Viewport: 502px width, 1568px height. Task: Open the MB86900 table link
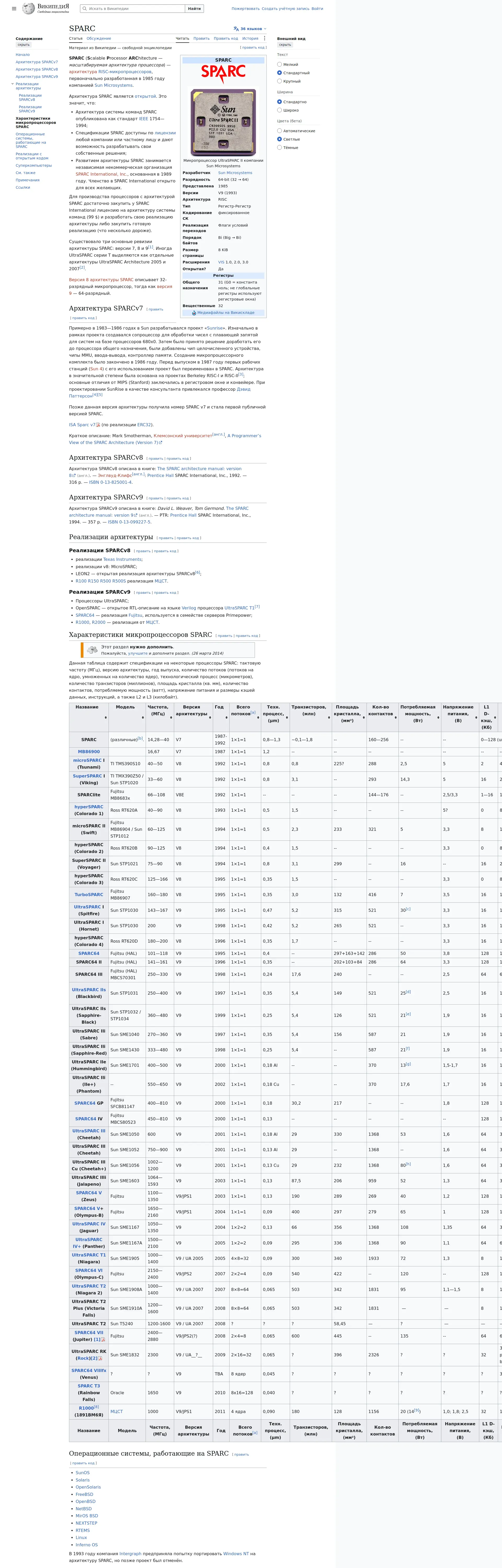coord(89,752)
